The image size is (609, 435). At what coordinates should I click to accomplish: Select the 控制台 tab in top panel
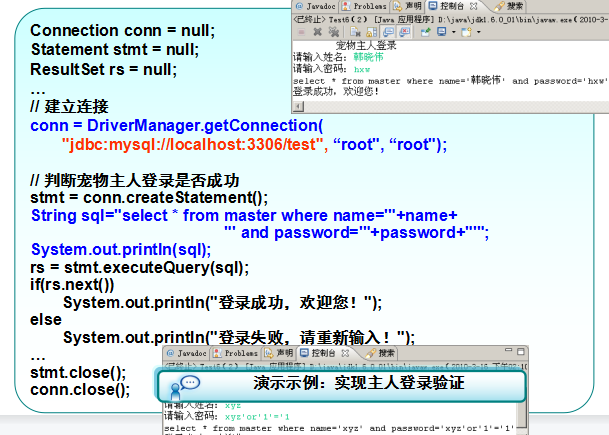447,6
